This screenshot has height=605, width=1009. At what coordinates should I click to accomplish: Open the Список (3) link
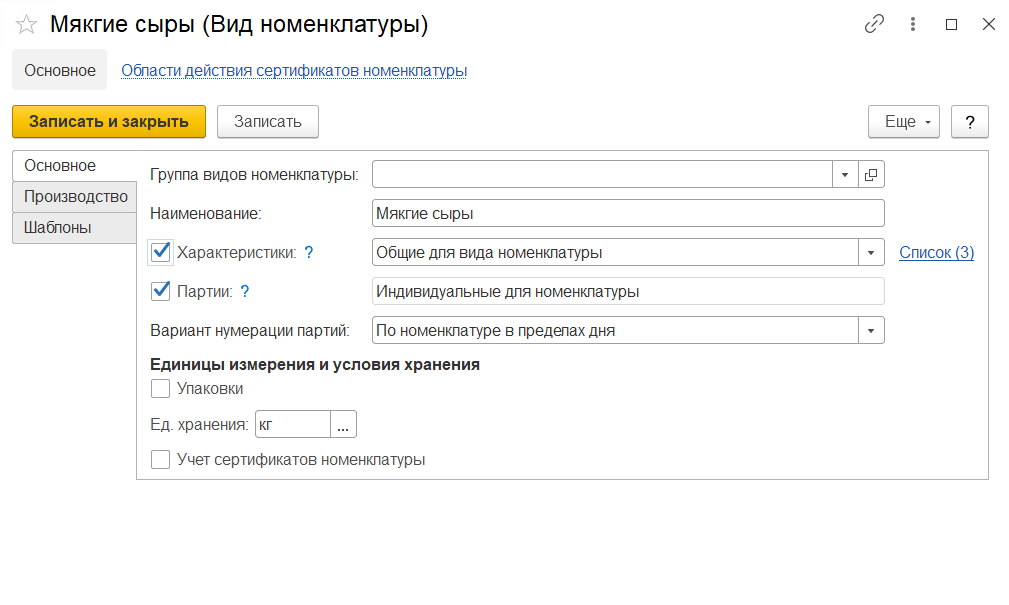936,253
